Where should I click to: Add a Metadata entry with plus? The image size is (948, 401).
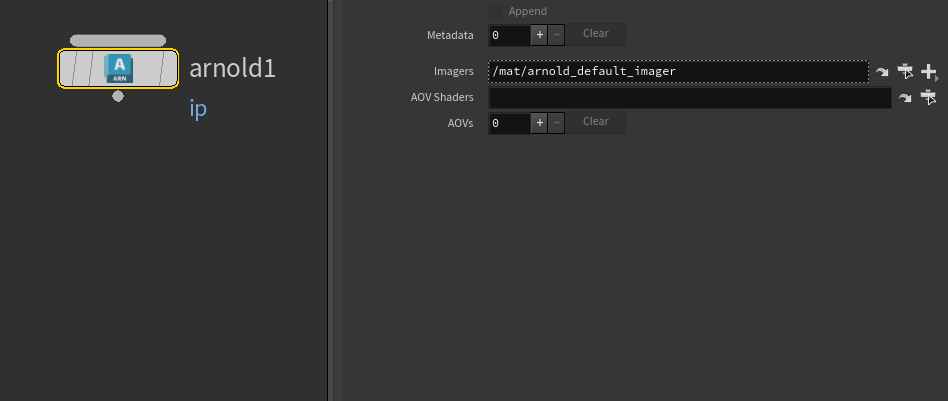point(539,34)
